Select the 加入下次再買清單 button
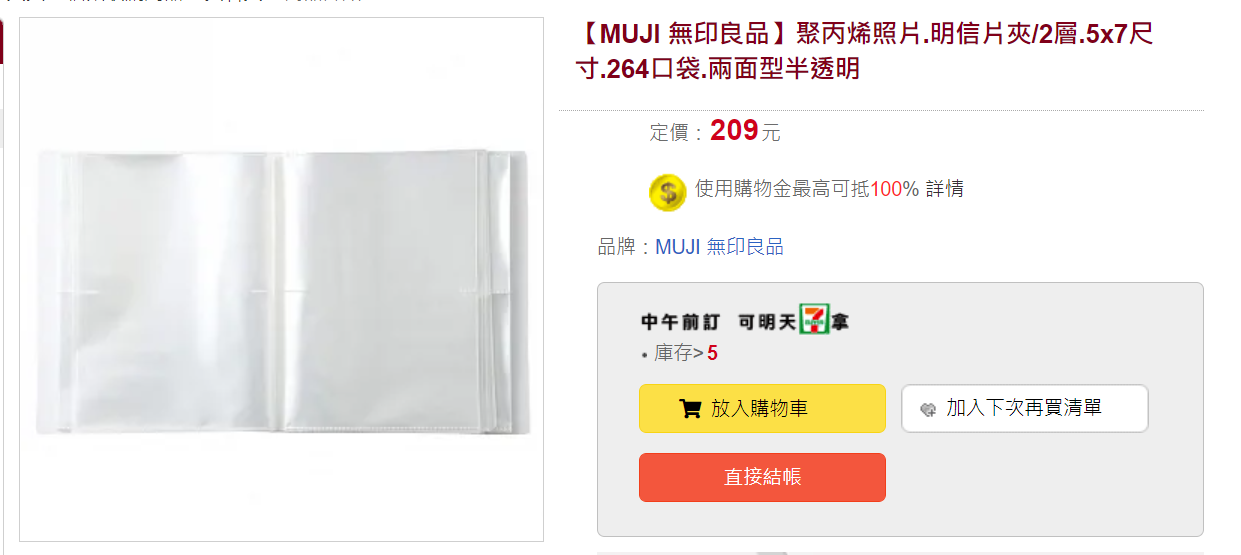 pyautogui.click(x=1025, y=408)
